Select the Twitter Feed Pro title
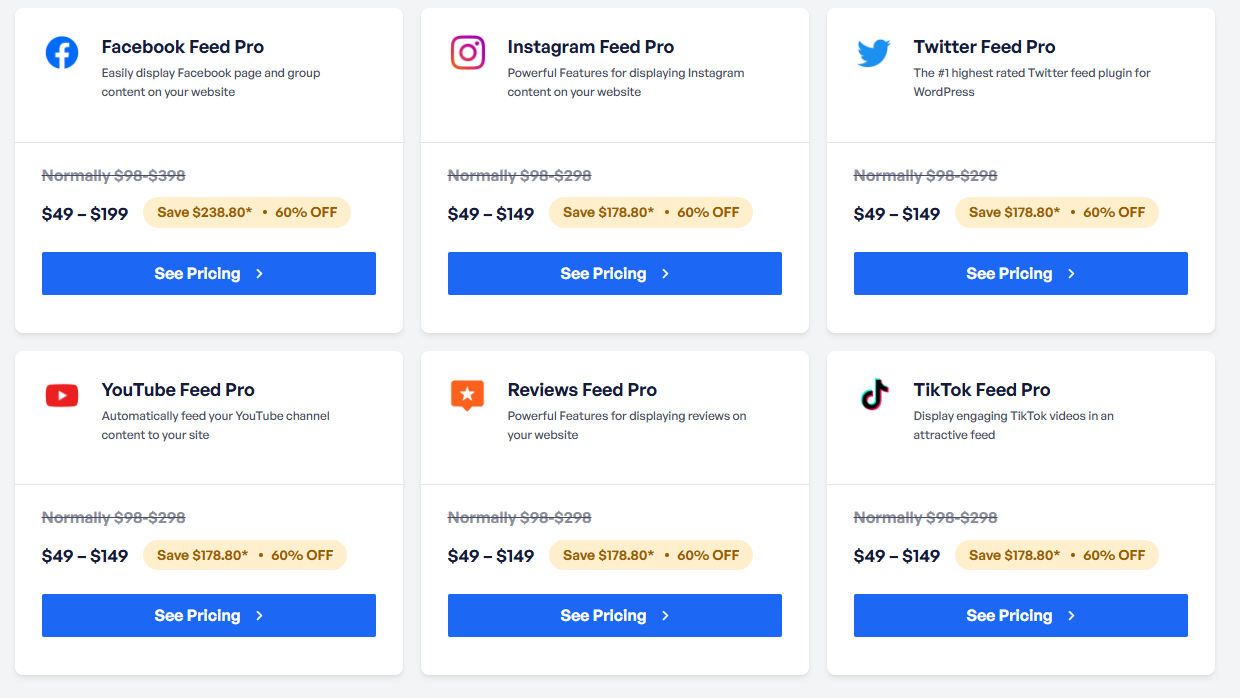 pos(985,47)
